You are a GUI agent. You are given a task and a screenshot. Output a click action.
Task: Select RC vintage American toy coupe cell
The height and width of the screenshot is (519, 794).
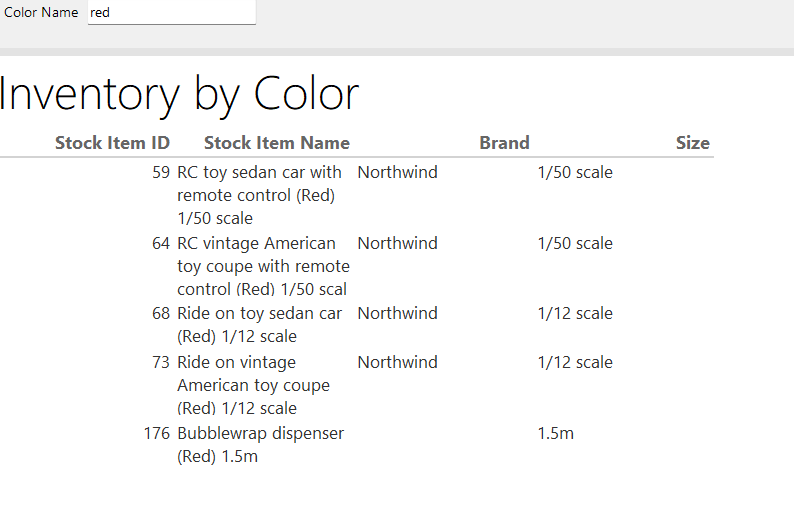click(x=263, y=266)
